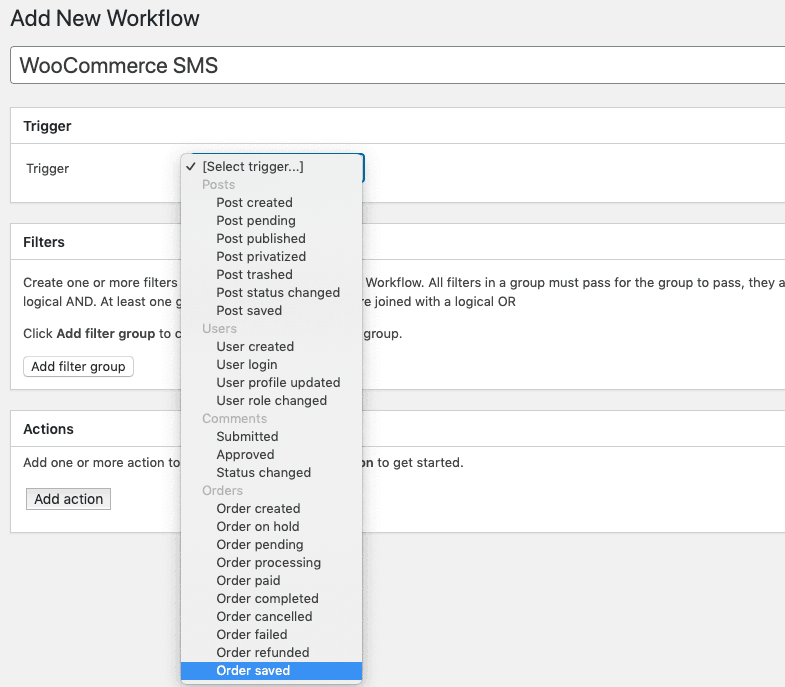Select 'Order created' trigger option

pos(258,509)
